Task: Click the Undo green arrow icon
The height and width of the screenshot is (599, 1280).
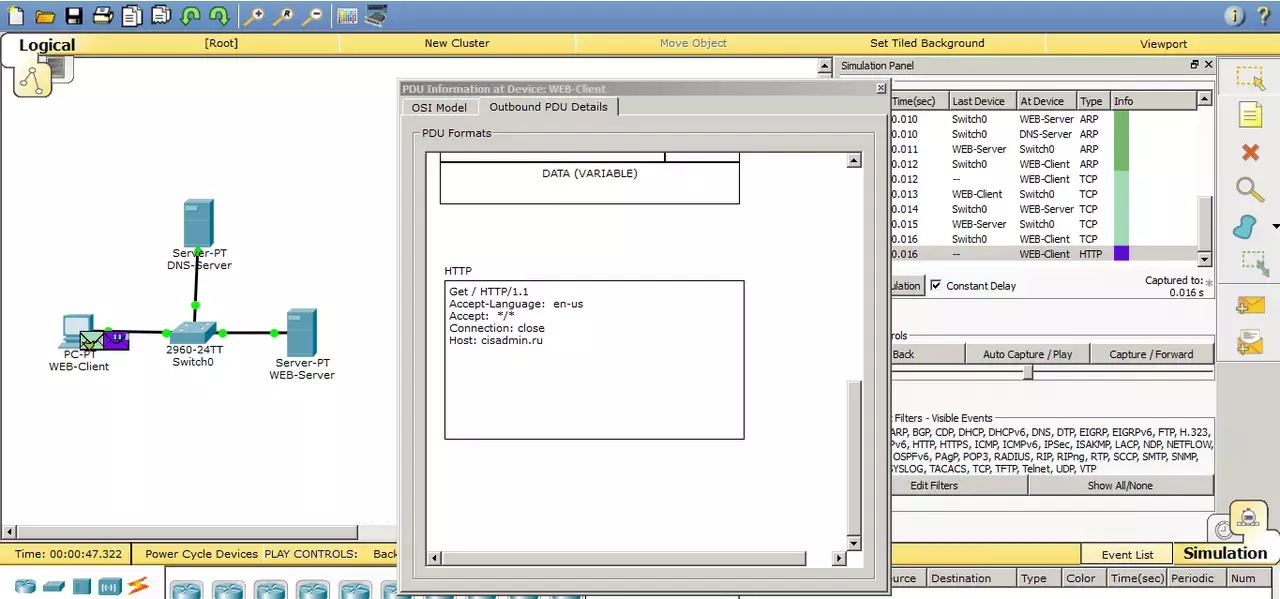Action: click(190, 16)
